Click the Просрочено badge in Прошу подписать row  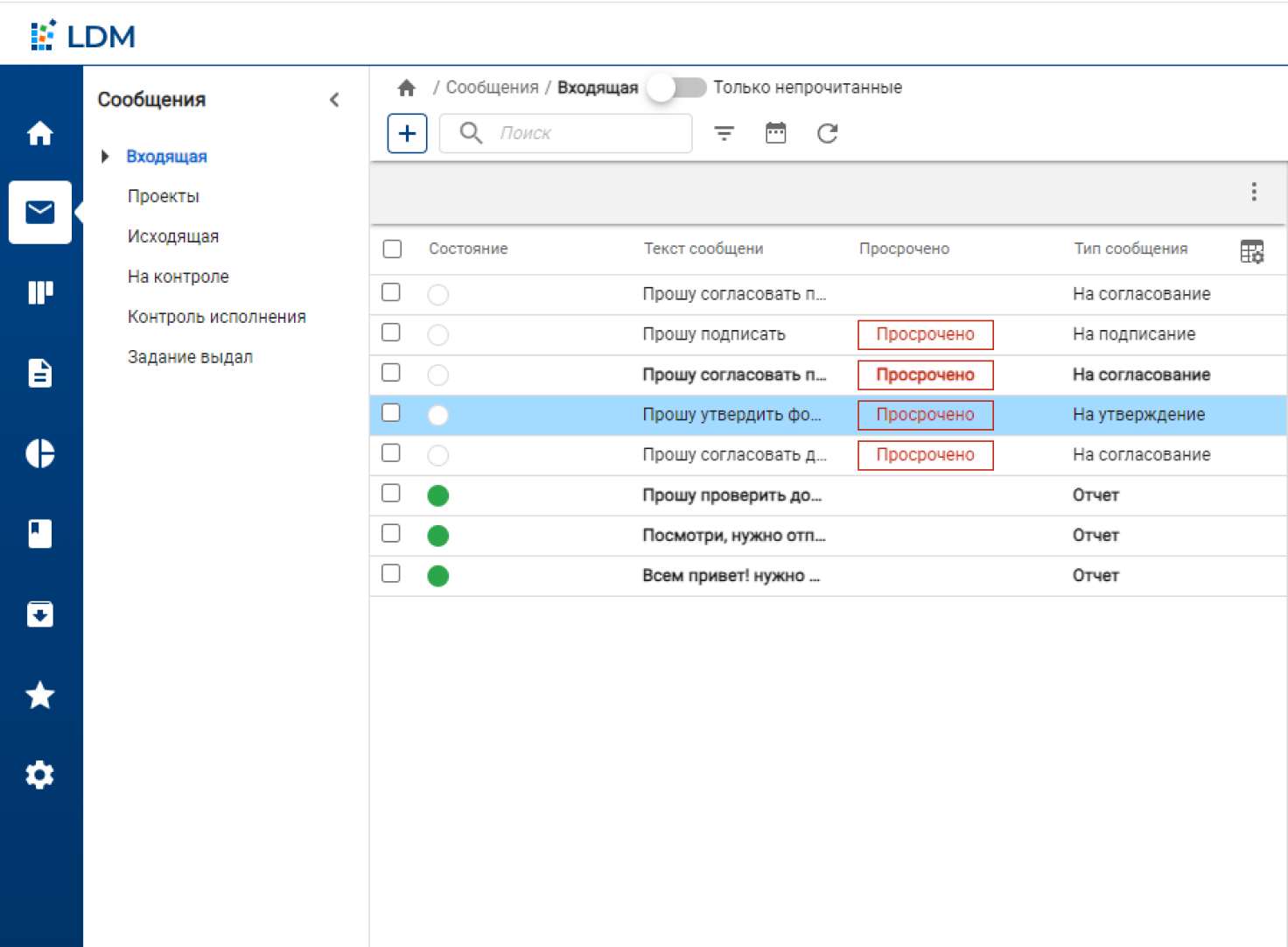(926, 334)
